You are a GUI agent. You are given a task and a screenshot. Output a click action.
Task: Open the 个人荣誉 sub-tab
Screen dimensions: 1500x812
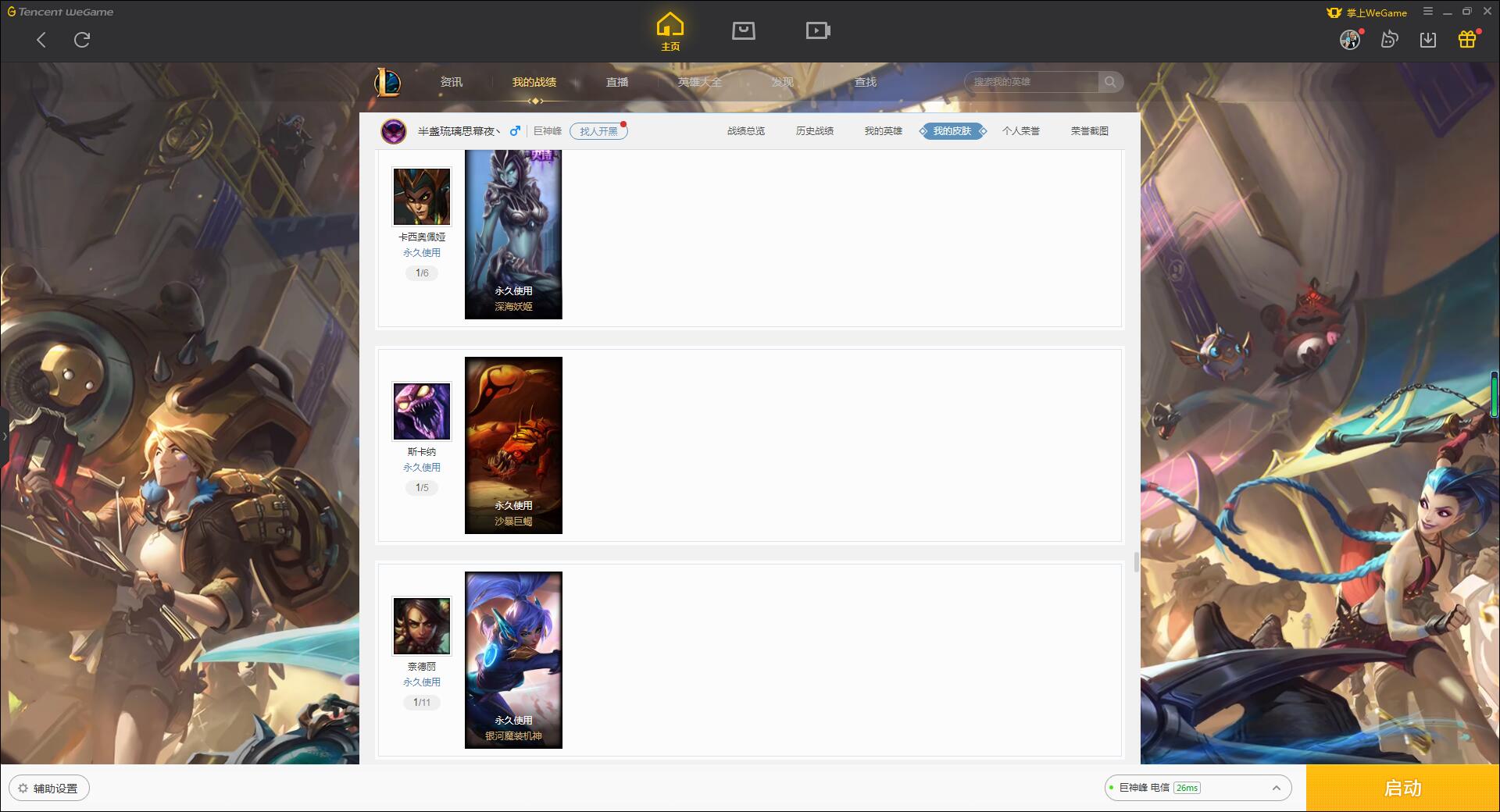coord(1021,131)
